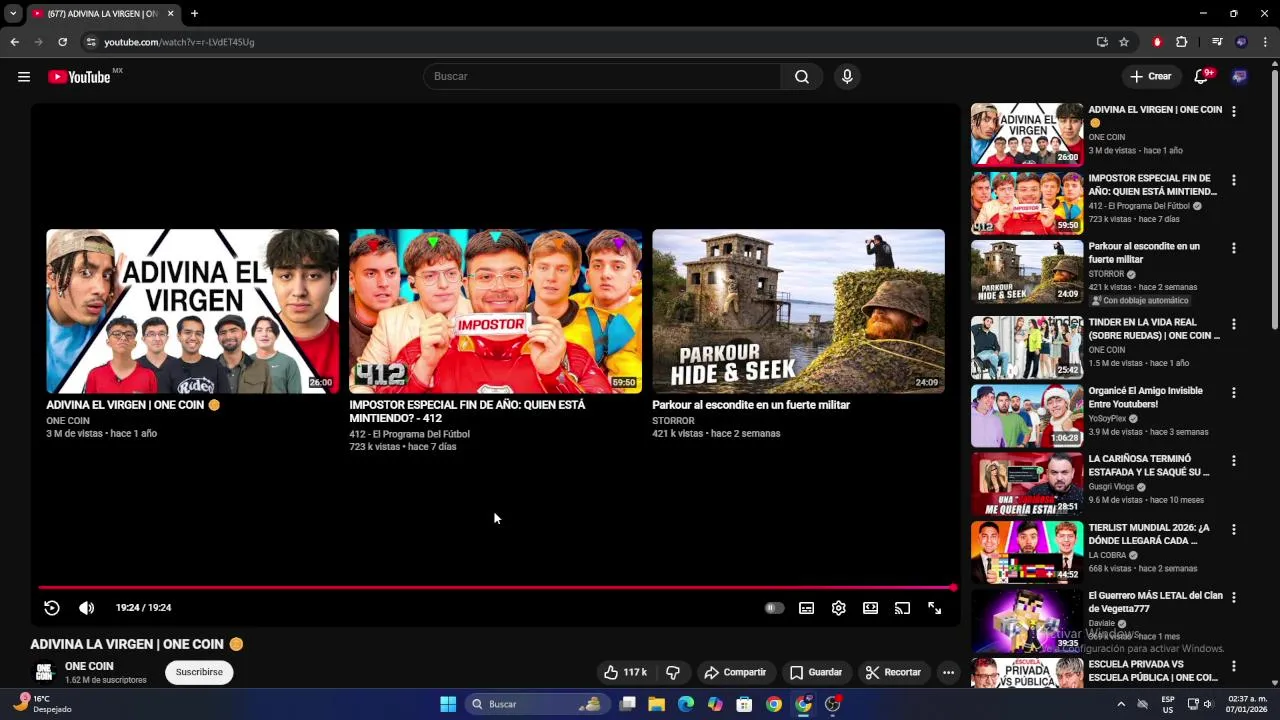
Task: Open more actions below the video
Action: (948, 672)
